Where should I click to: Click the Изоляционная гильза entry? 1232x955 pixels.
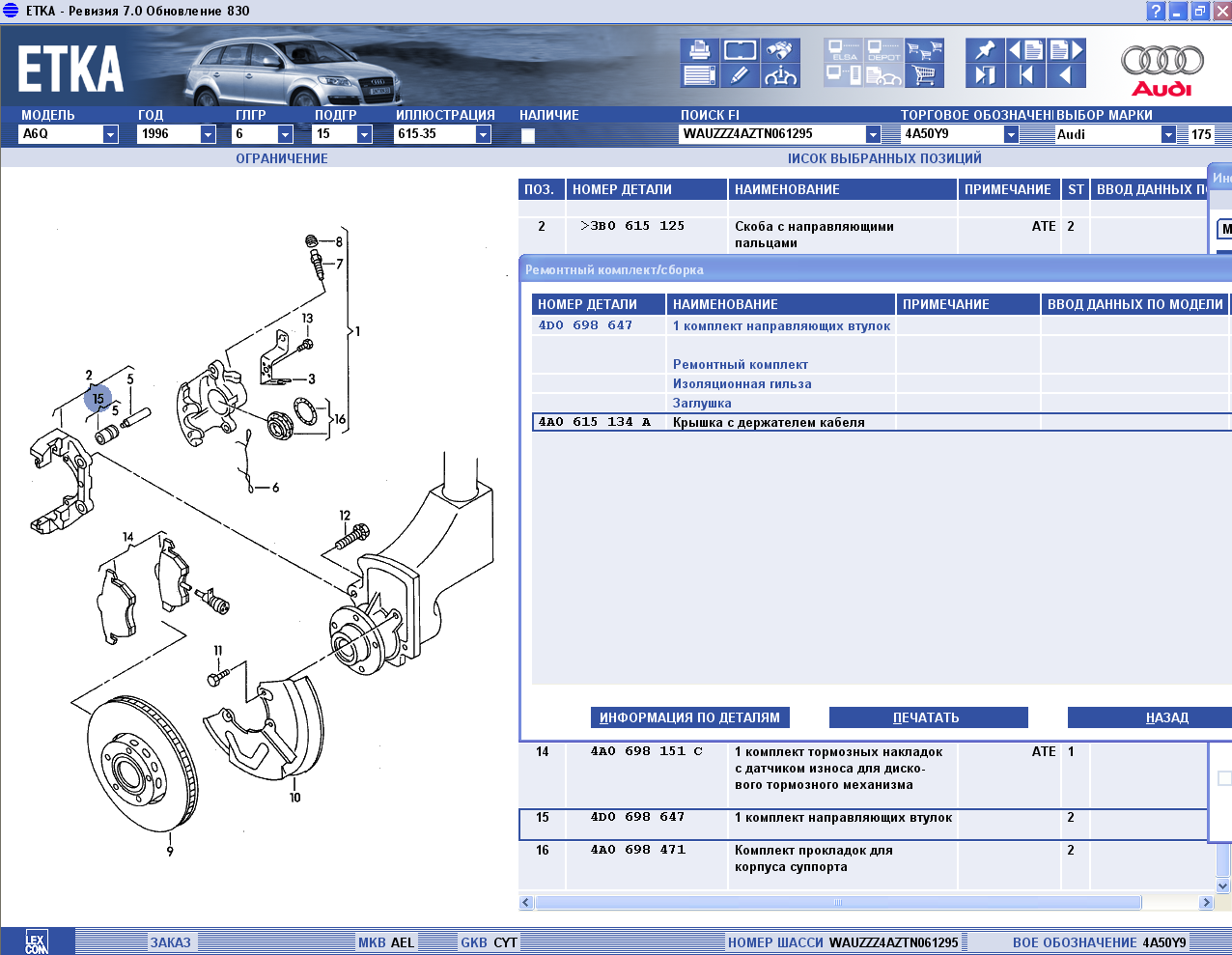742,383
